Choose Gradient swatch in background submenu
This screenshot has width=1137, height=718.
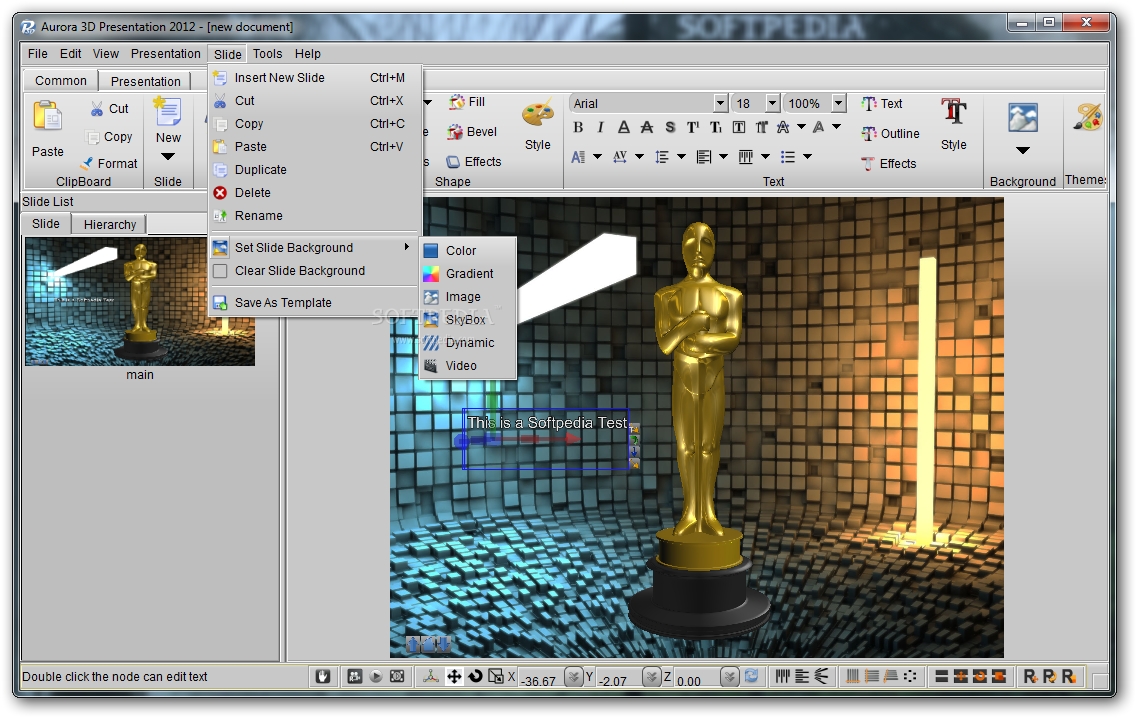431,274
